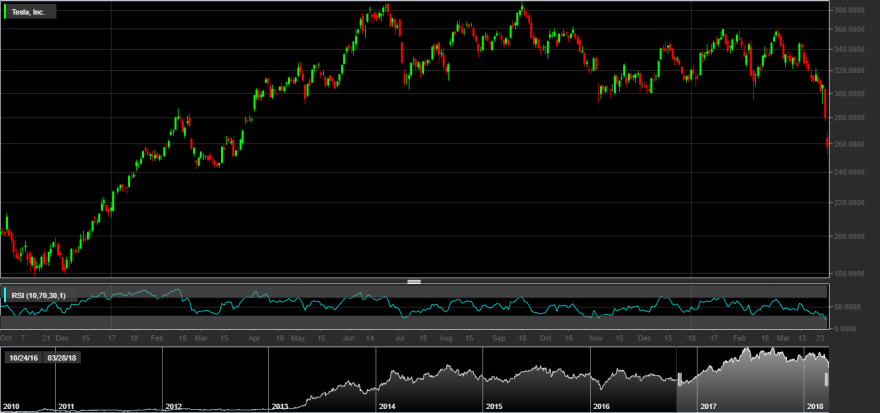Jump to 2013 in the overview timeline
Screen dimensions: 880x413
pyautogui.click(x=279, y=406)
